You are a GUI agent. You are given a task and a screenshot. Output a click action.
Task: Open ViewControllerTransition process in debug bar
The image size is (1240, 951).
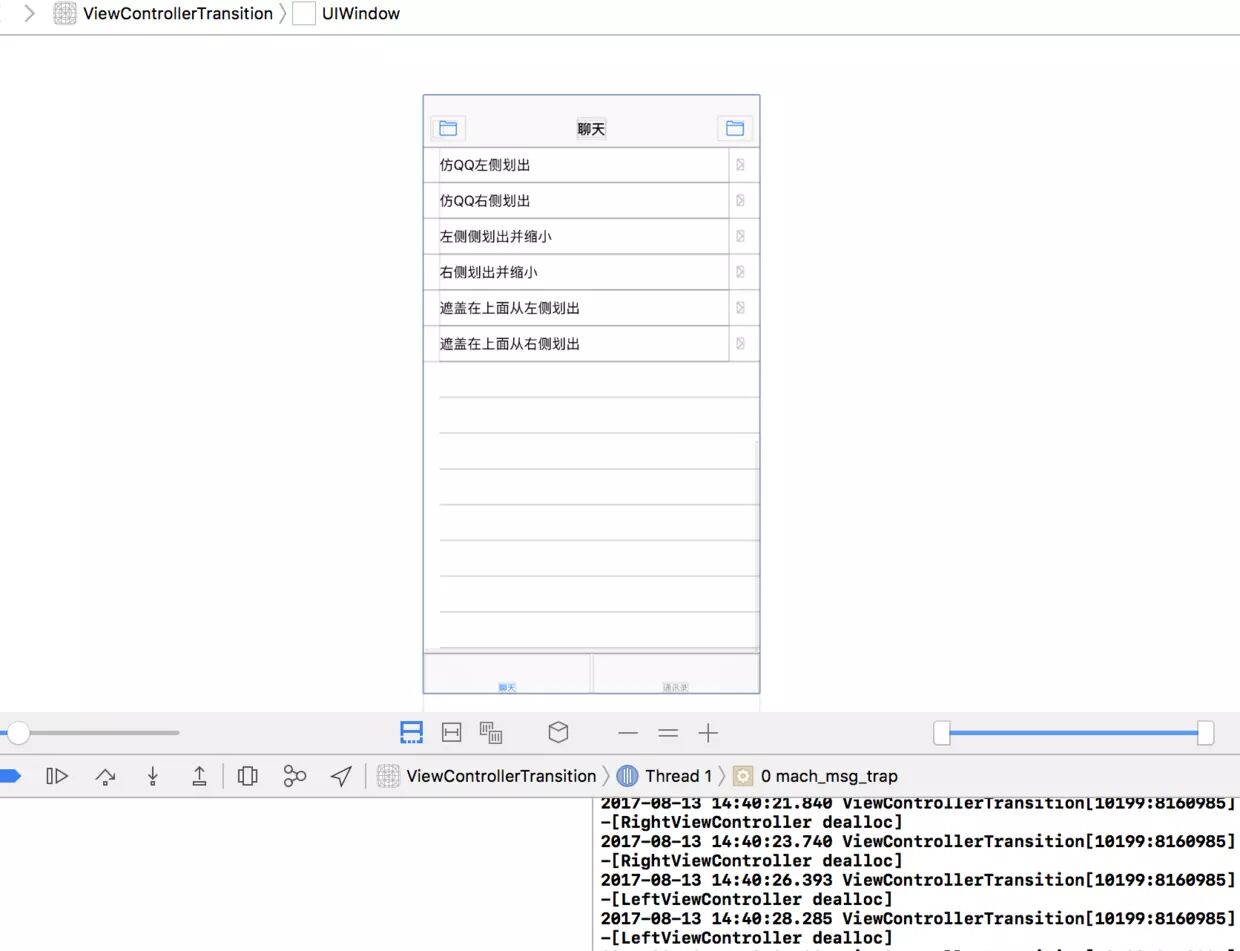pos(487,776)
